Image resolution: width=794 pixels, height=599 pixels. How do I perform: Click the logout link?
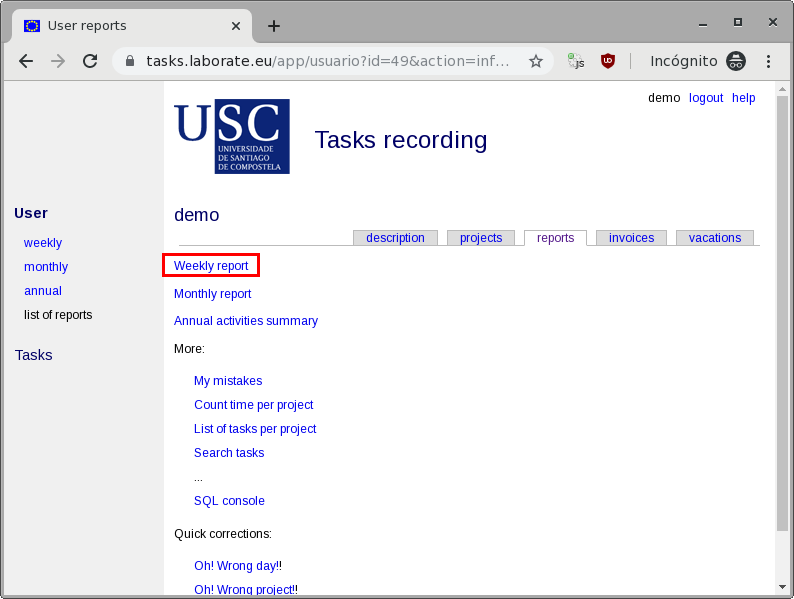pyautogui.click(x=706, y=98)
